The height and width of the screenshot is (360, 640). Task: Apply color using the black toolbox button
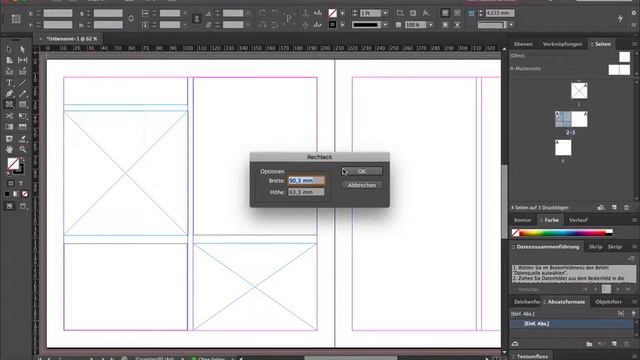coord(7,194)
